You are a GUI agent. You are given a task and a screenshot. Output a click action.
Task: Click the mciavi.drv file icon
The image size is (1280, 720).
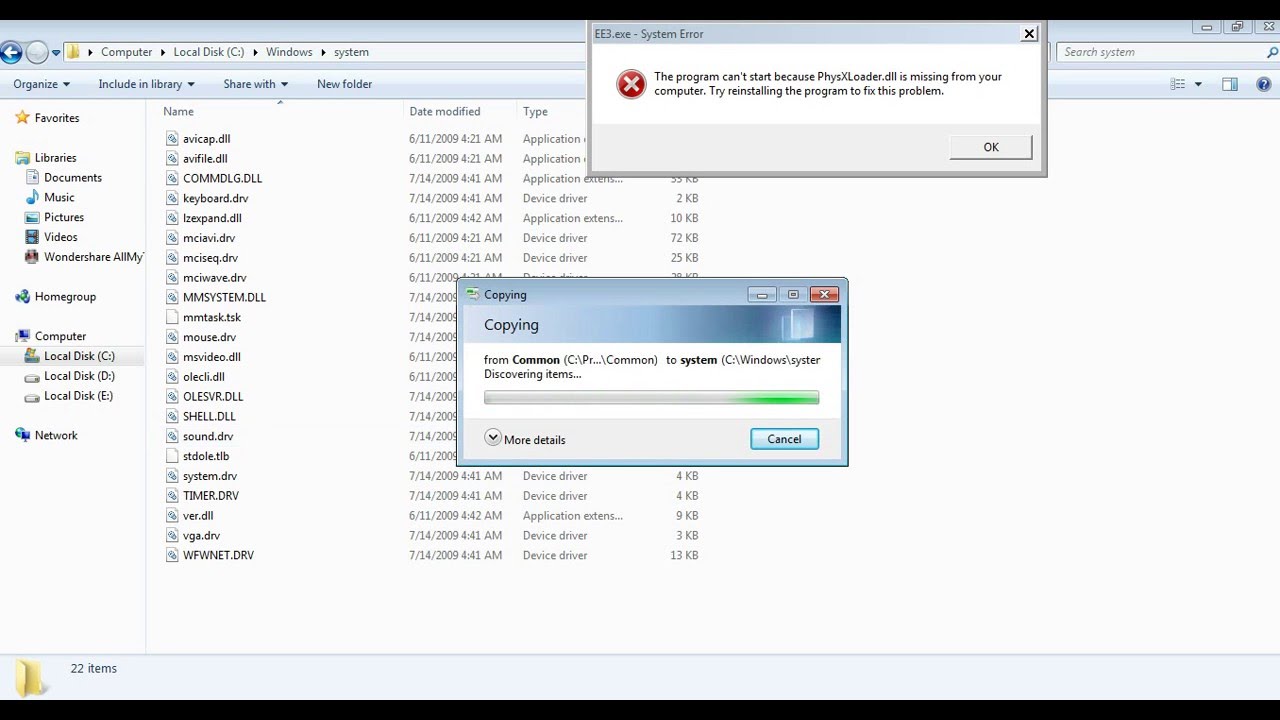click(x=172, y=238)
